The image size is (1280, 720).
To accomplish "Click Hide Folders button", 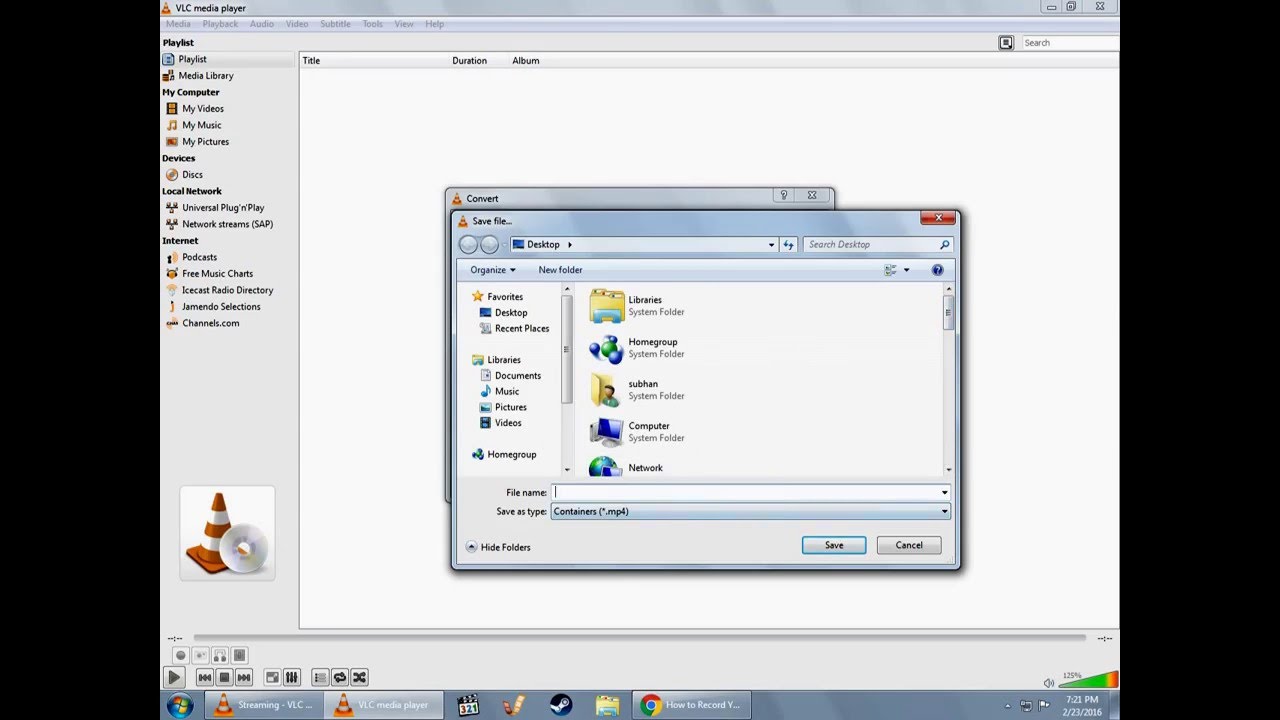I will [x=498, y=547].
